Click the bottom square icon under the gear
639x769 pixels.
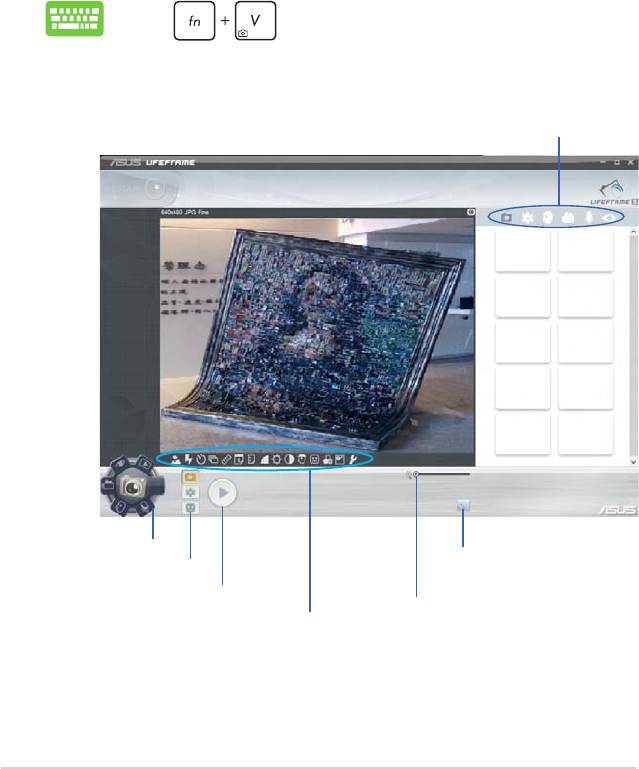(x=190, y=507)
